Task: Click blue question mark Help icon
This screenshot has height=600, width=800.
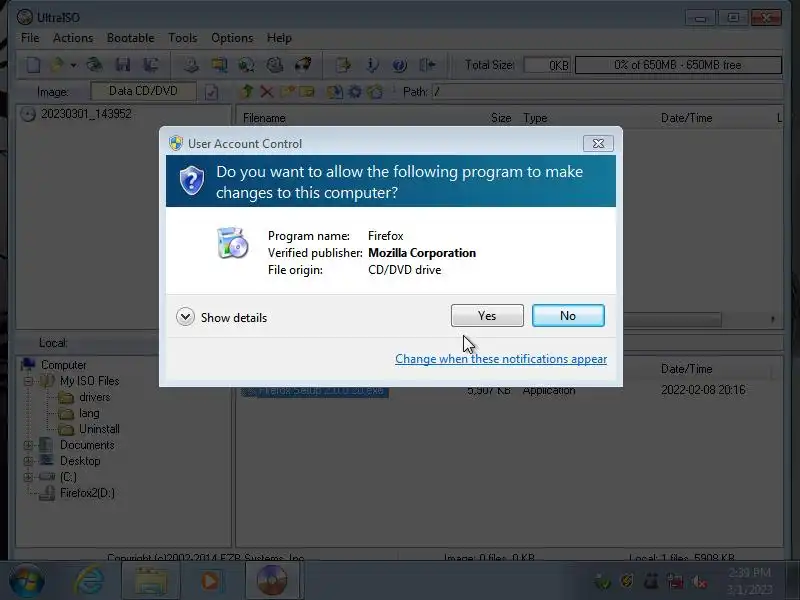Action: [399, 65]
